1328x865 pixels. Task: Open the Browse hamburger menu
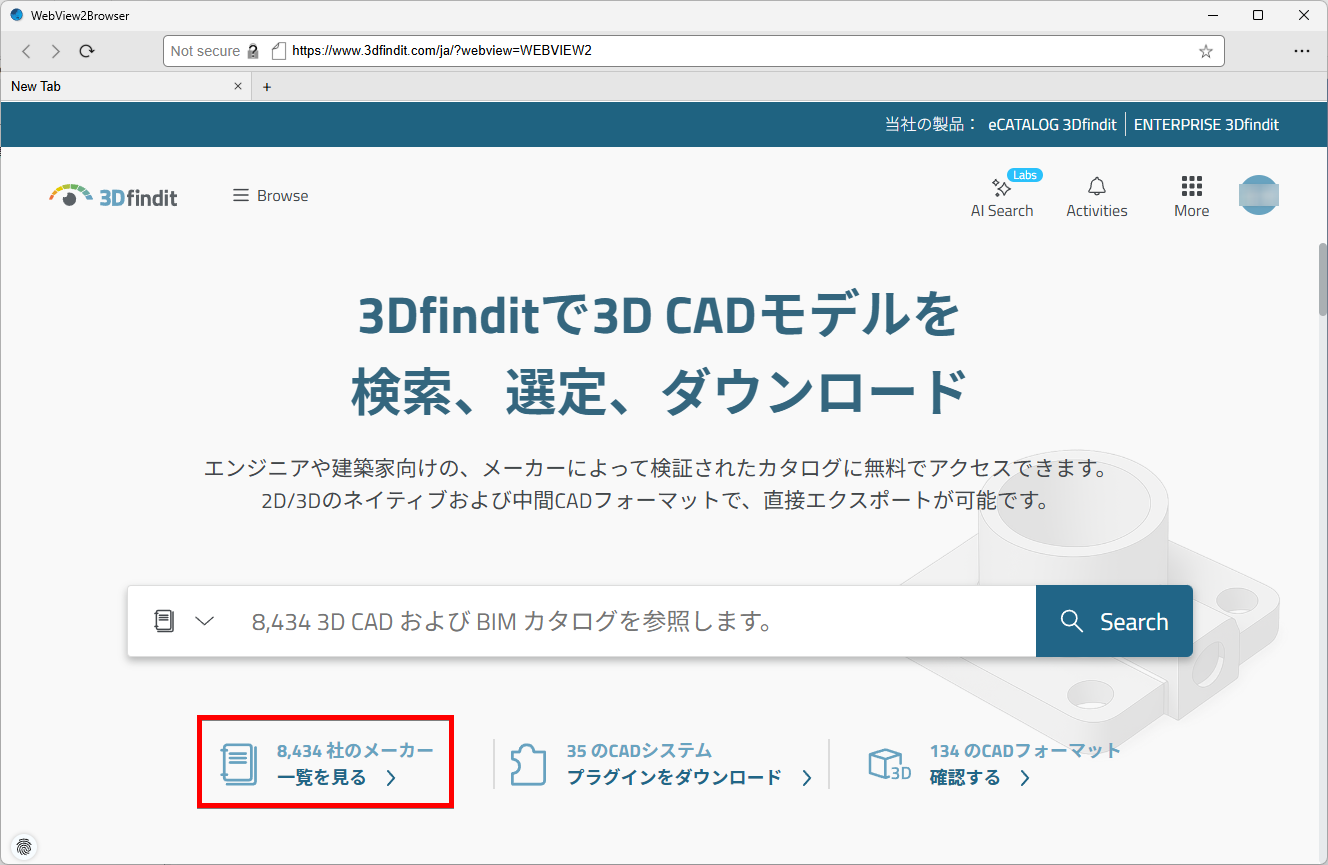[x=270, y=196]
